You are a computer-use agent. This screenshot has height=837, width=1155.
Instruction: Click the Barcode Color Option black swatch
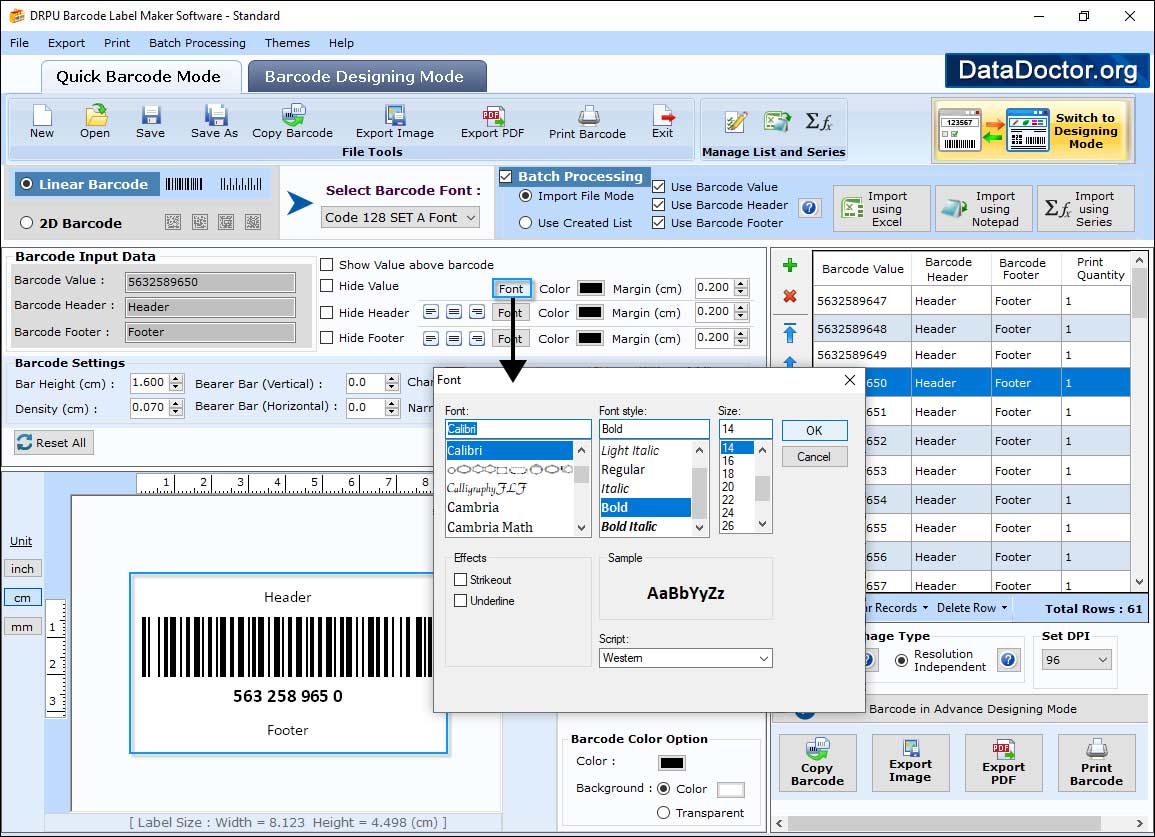tap(672, 763)
